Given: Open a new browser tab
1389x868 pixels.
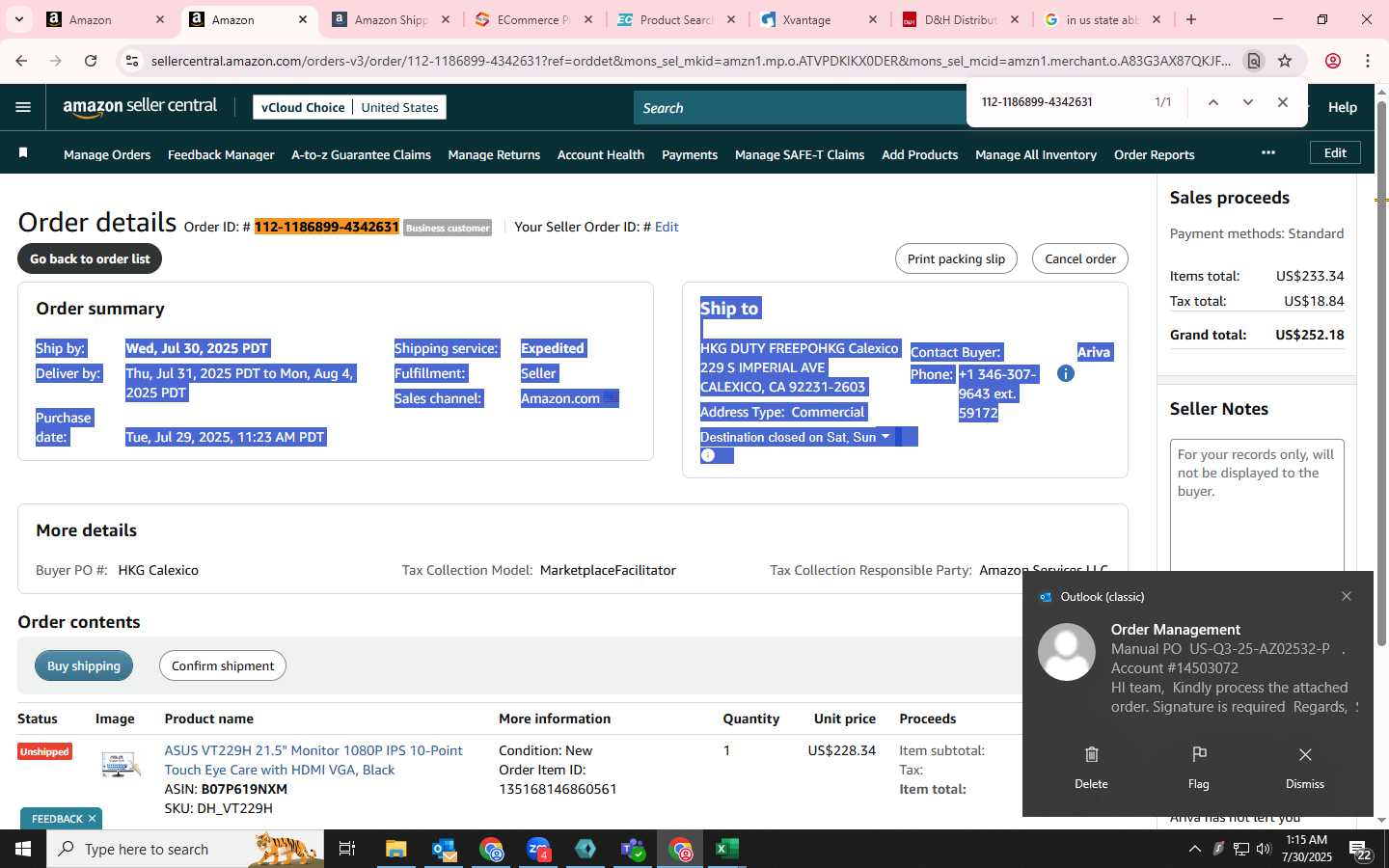Looking at the screenshot, I should point(1191,19).
